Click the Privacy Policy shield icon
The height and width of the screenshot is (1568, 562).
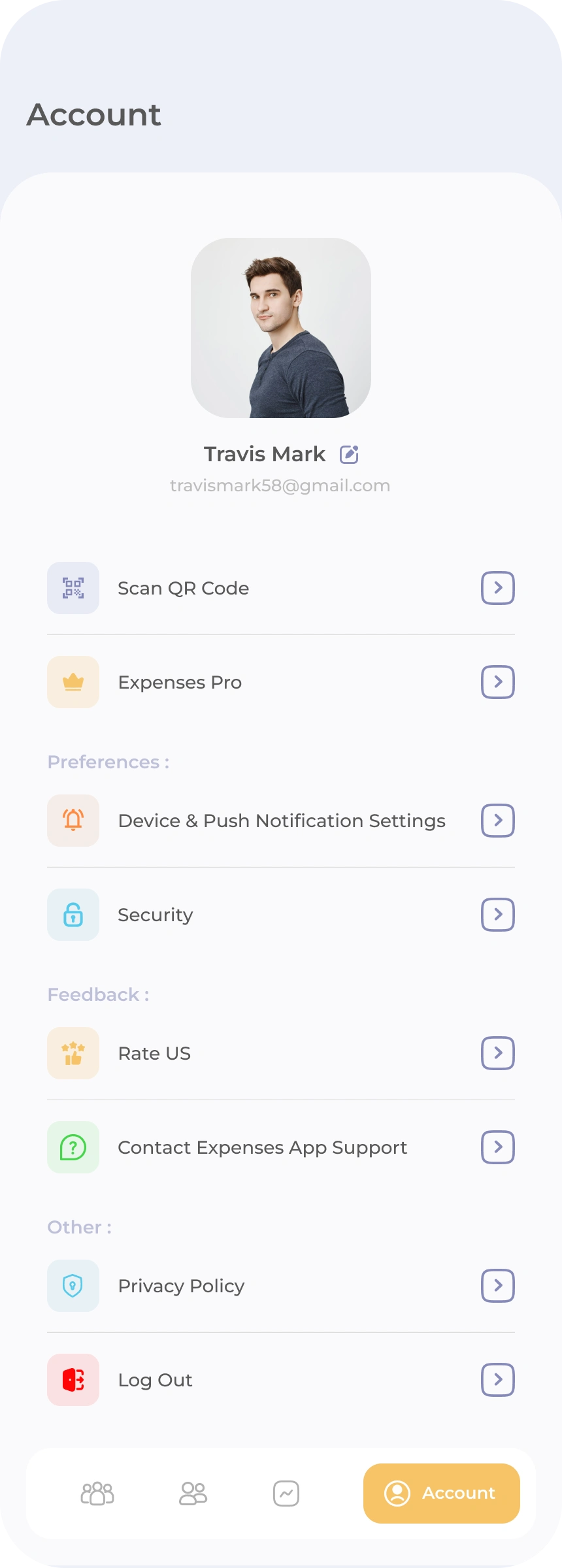(x=73, y=1286)
